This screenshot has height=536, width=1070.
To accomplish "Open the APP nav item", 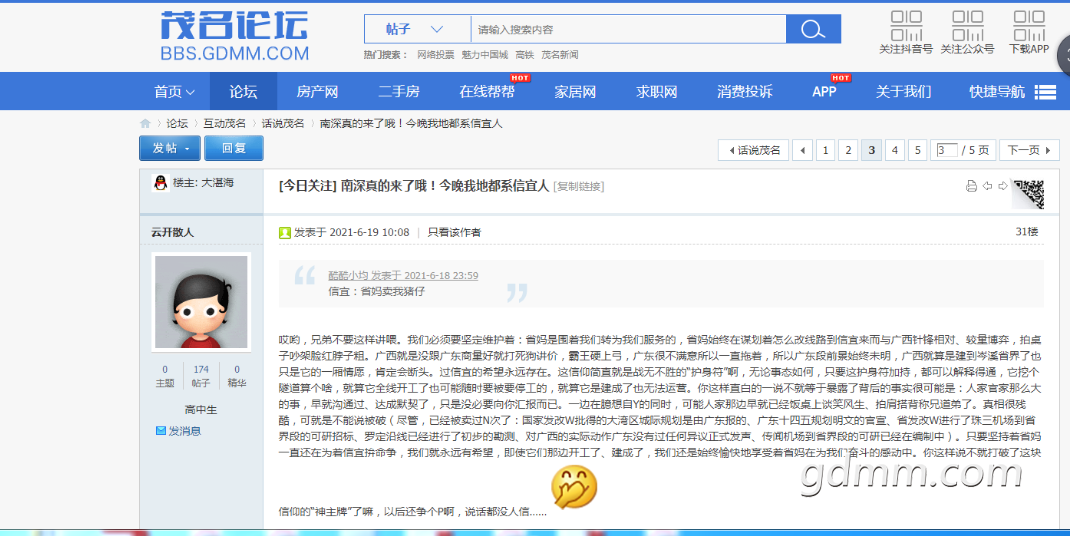I will click(824, 91).
